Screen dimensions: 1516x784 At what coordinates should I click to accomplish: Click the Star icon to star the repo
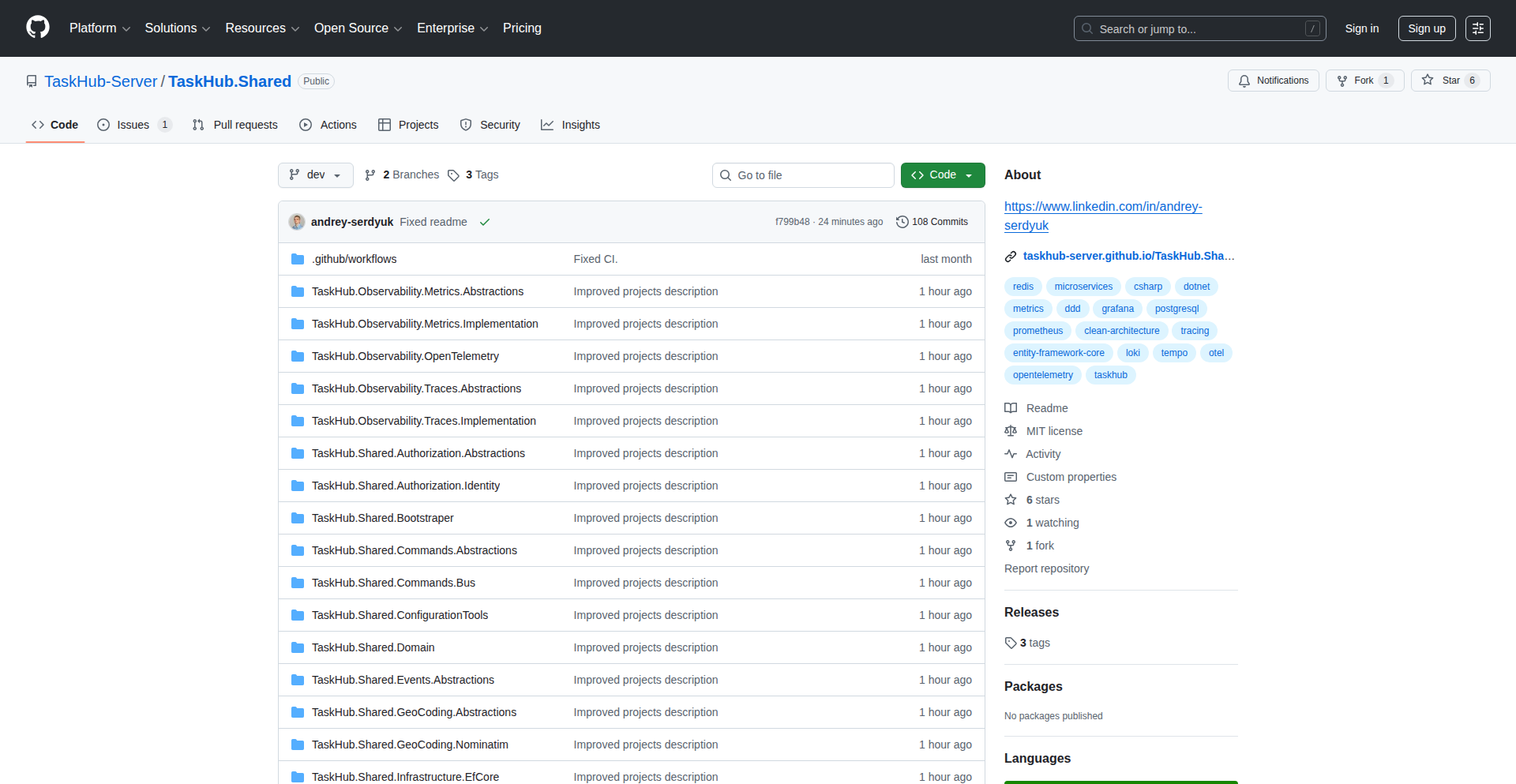[1428, 80]
